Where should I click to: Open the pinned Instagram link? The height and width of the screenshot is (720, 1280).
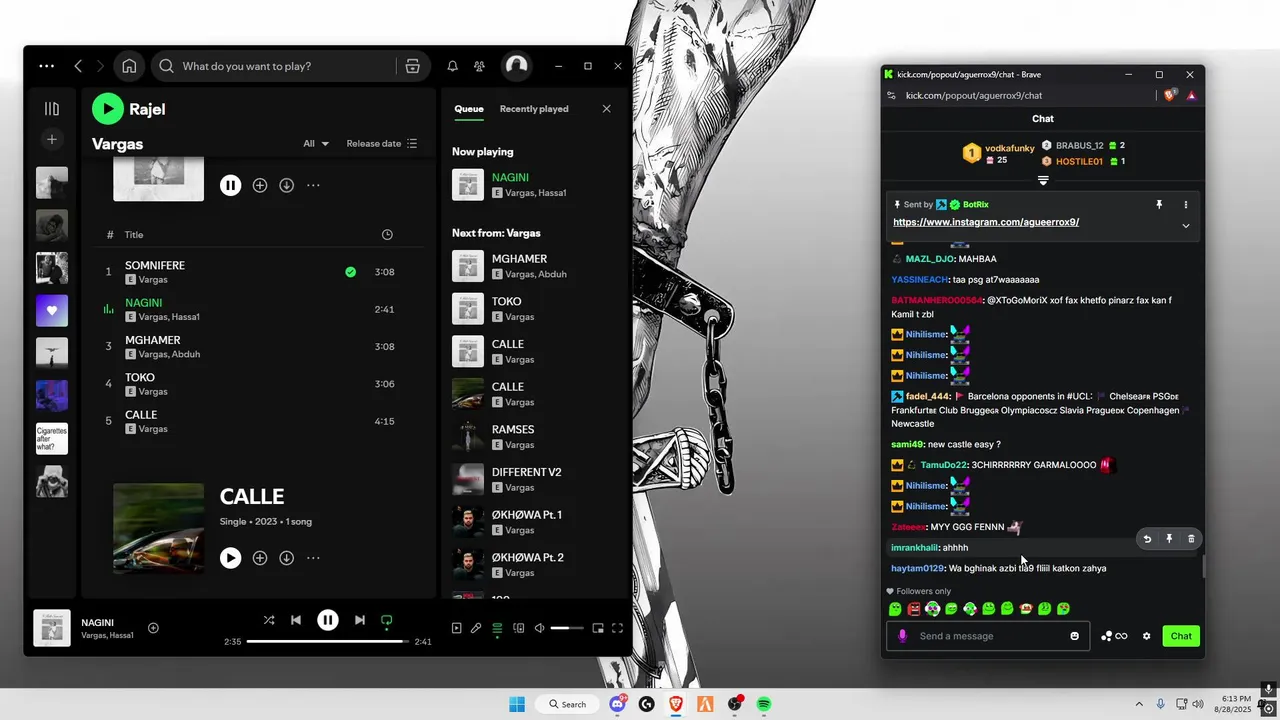pyautogui.click(x=986, y=222)
